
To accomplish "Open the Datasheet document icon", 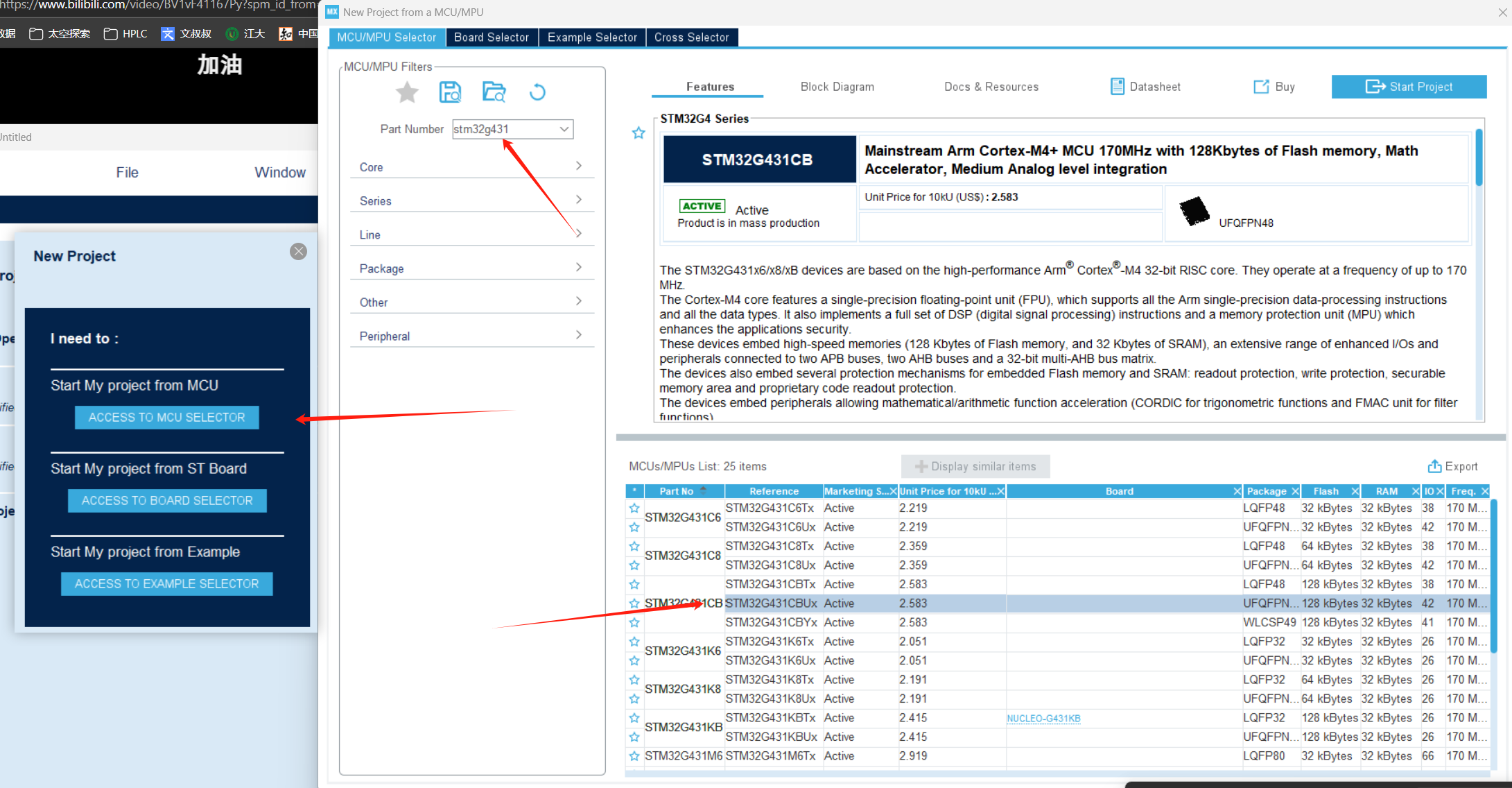I will coord(1117,87).
